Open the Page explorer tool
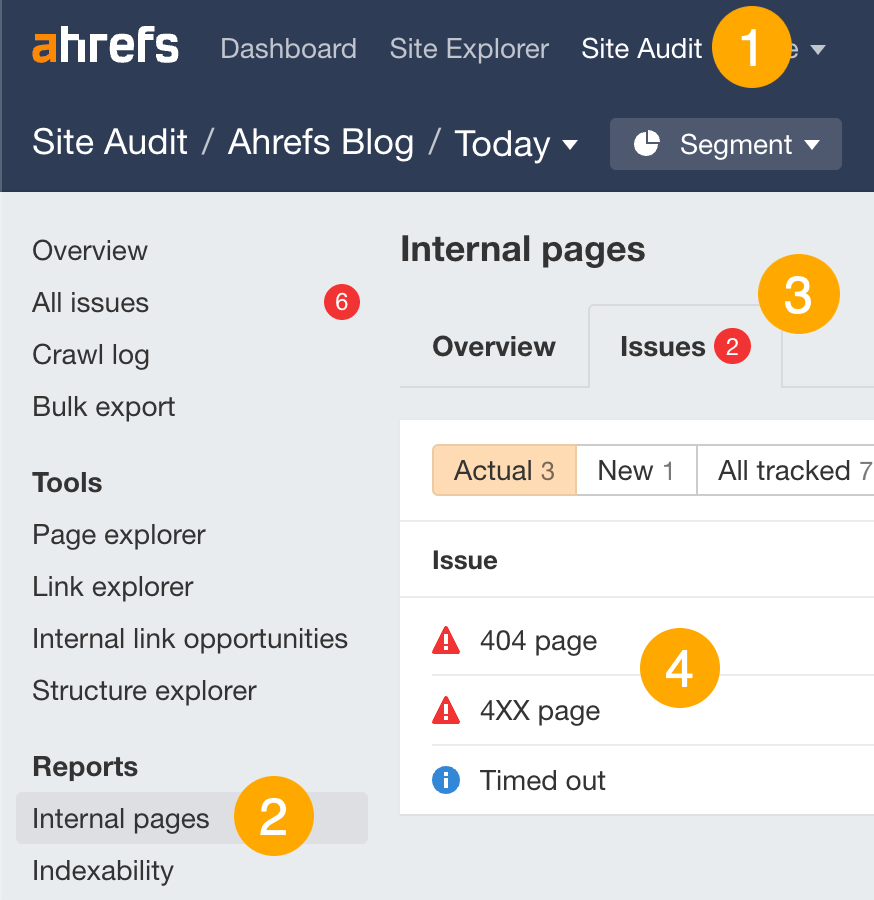The width and height of the screenshot is (874, 900). [x=118, y=535]
